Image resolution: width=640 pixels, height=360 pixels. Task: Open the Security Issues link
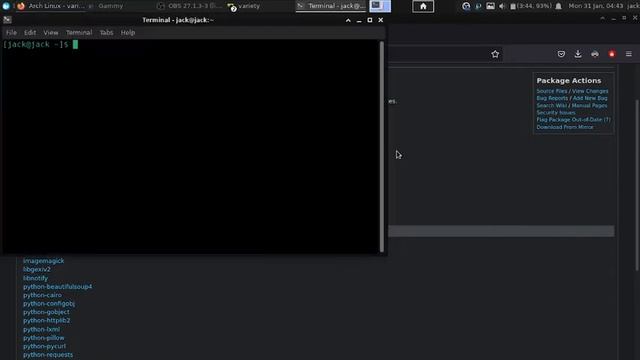[556, 112]
